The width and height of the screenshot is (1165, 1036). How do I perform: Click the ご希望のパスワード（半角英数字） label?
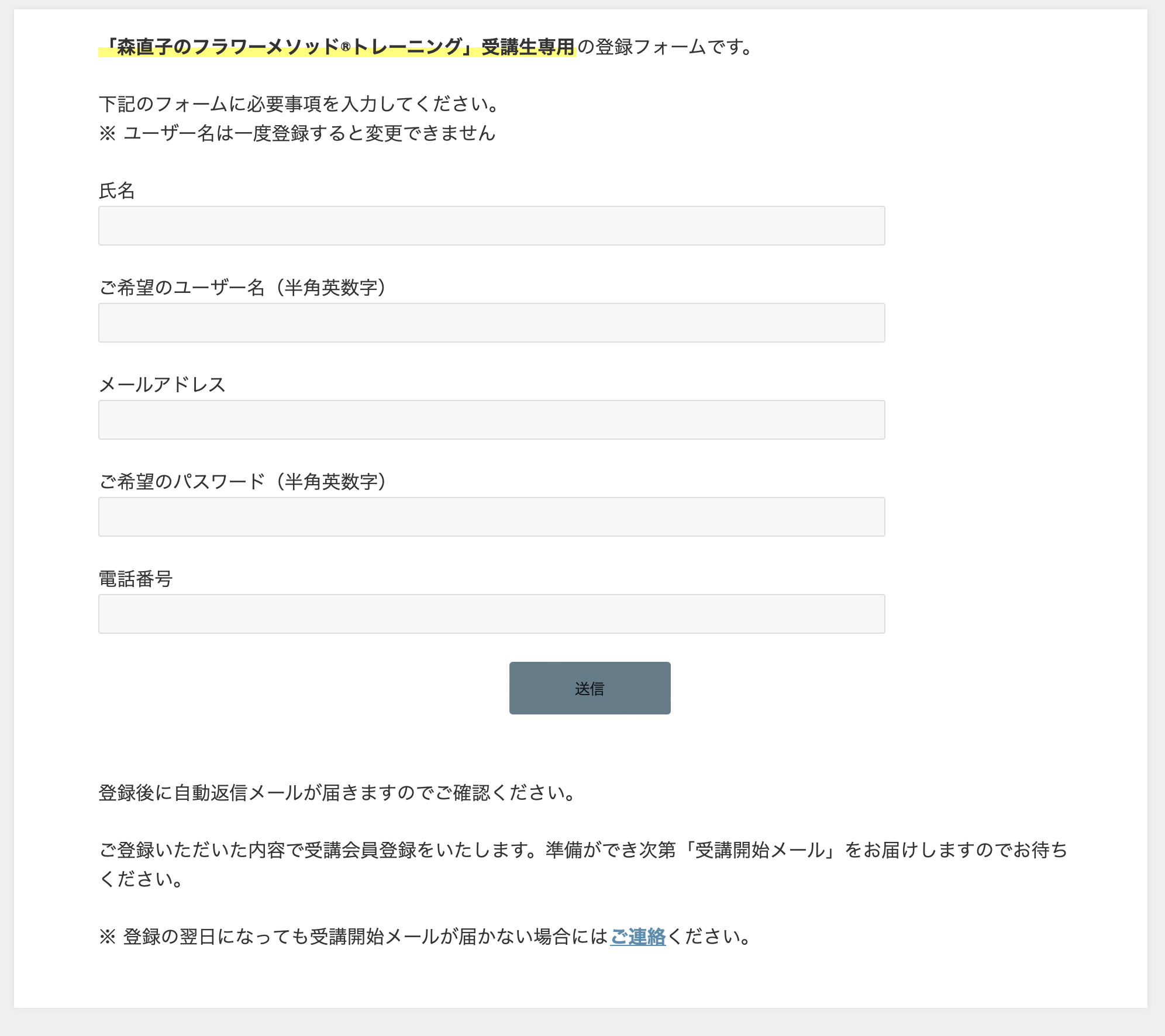[x=242, y=482]
